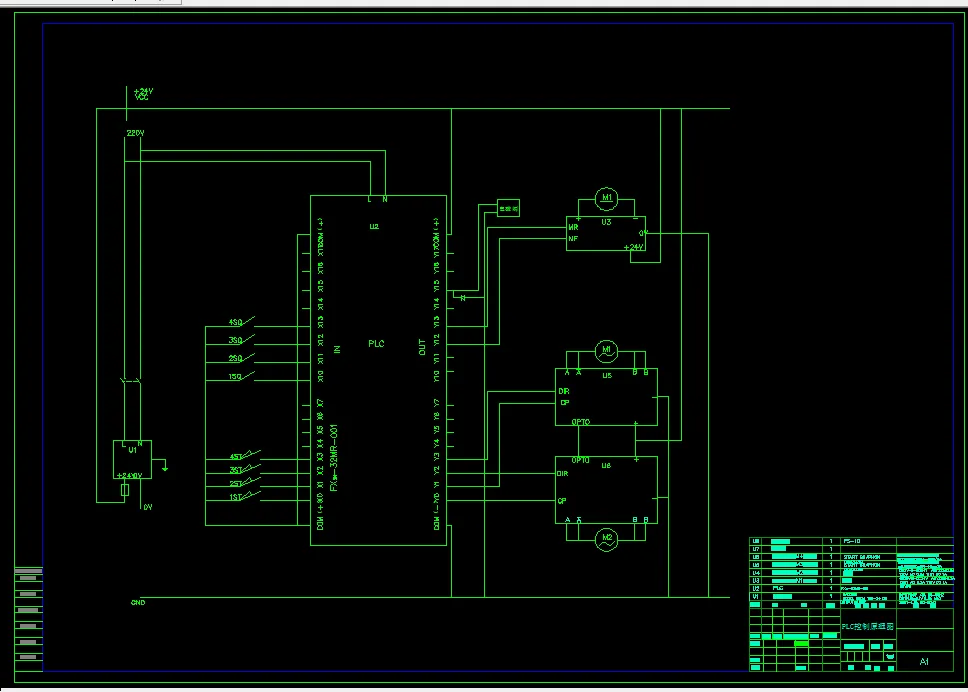Click the PLC控制原理图 title block text
This screenshot has width=968, height=692.
(x=868, y=627)
